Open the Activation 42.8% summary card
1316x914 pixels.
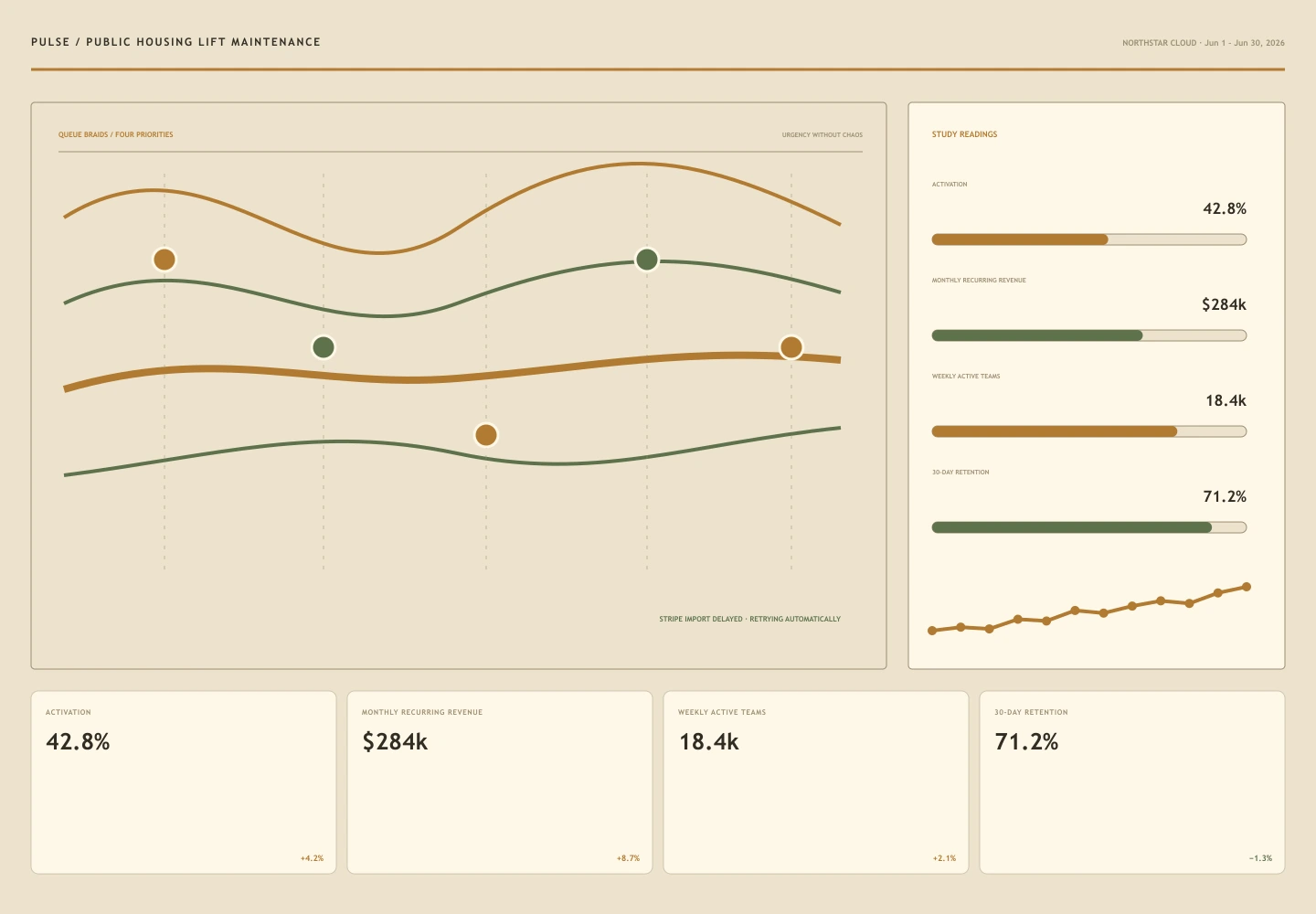184,782
